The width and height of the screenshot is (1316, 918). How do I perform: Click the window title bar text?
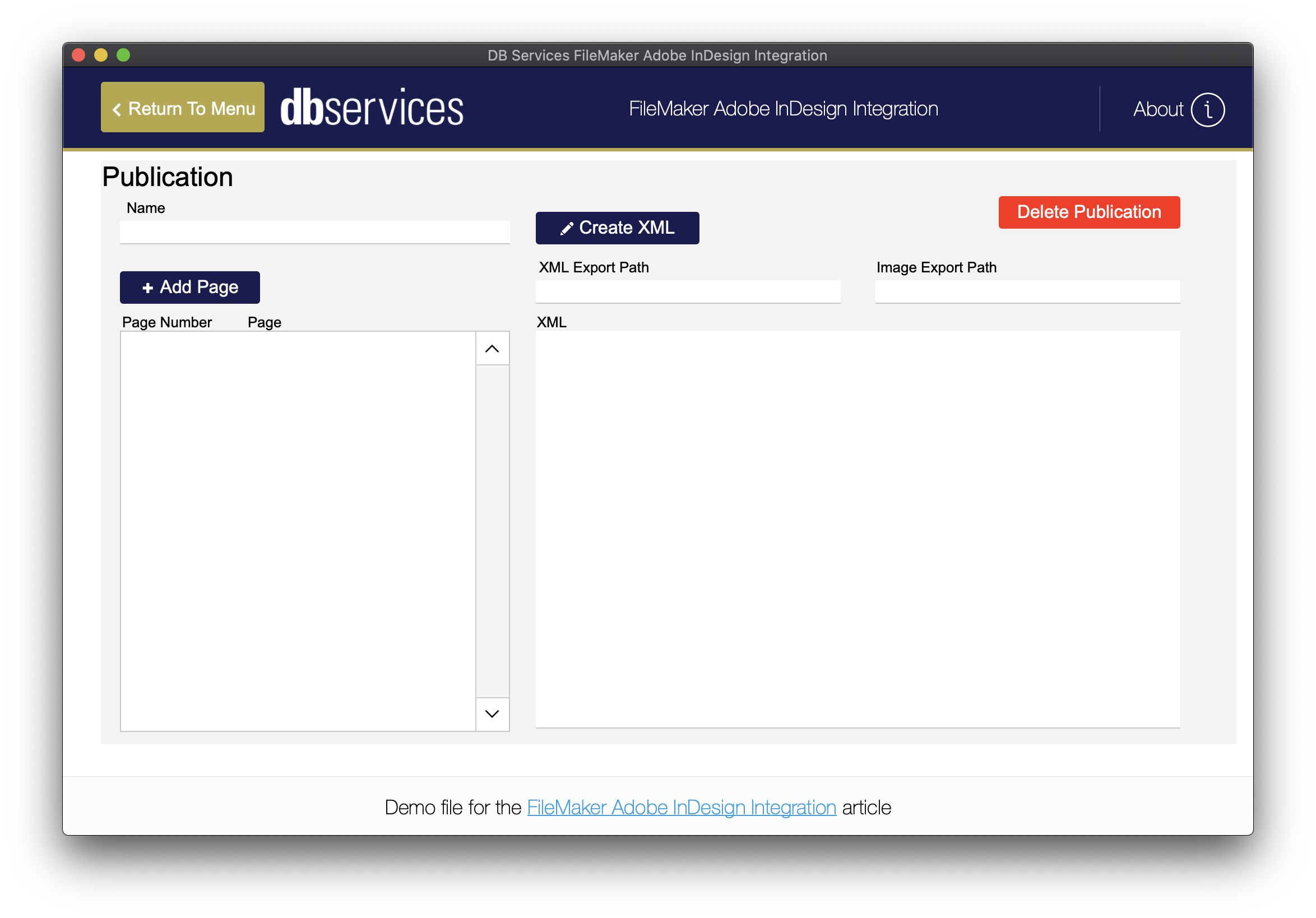pos(657,55)
